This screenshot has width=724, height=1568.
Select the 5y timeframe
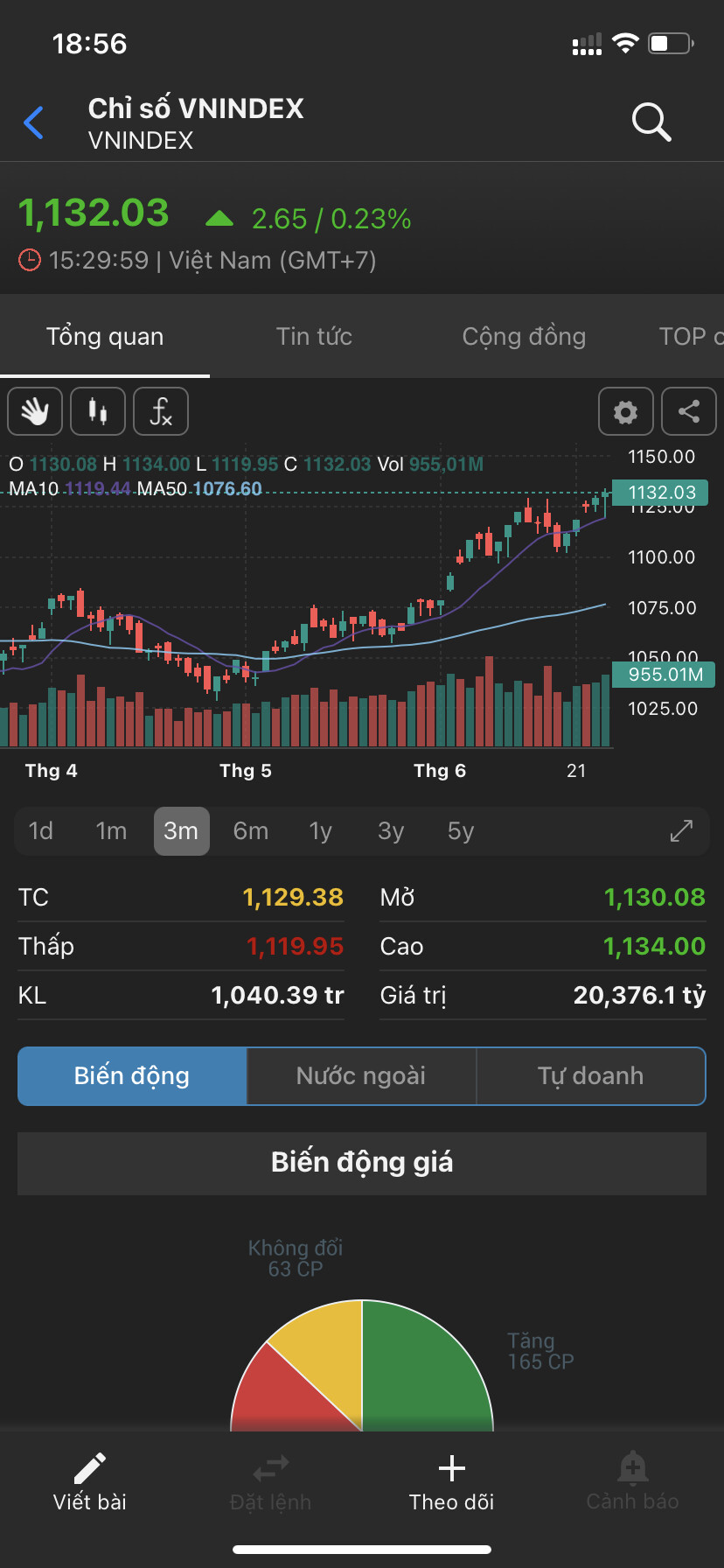[461, 831]
